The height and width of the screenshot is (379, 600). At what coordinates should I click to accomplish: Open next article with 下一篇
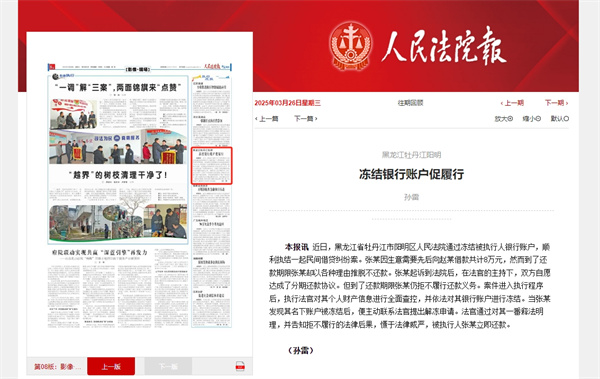(x=305, y=119)
